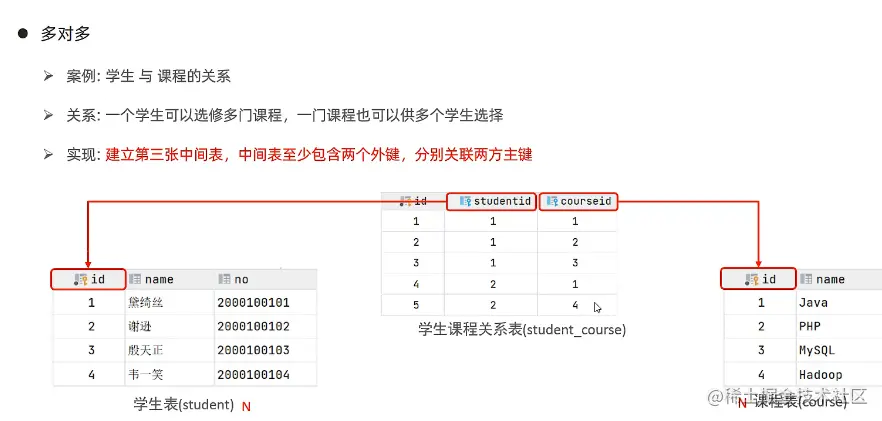Click courseid value 4 in student_course last row
Image resolution: width=882 pixels, height=421 pixels.
[x=577, y=306]
